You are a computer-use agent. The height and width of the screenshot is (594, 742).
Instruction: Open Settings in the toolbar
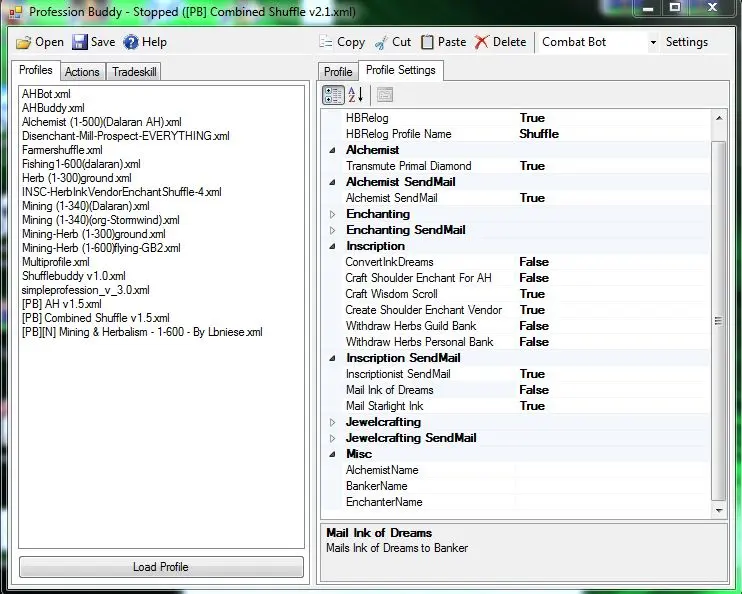pos(687,42)
